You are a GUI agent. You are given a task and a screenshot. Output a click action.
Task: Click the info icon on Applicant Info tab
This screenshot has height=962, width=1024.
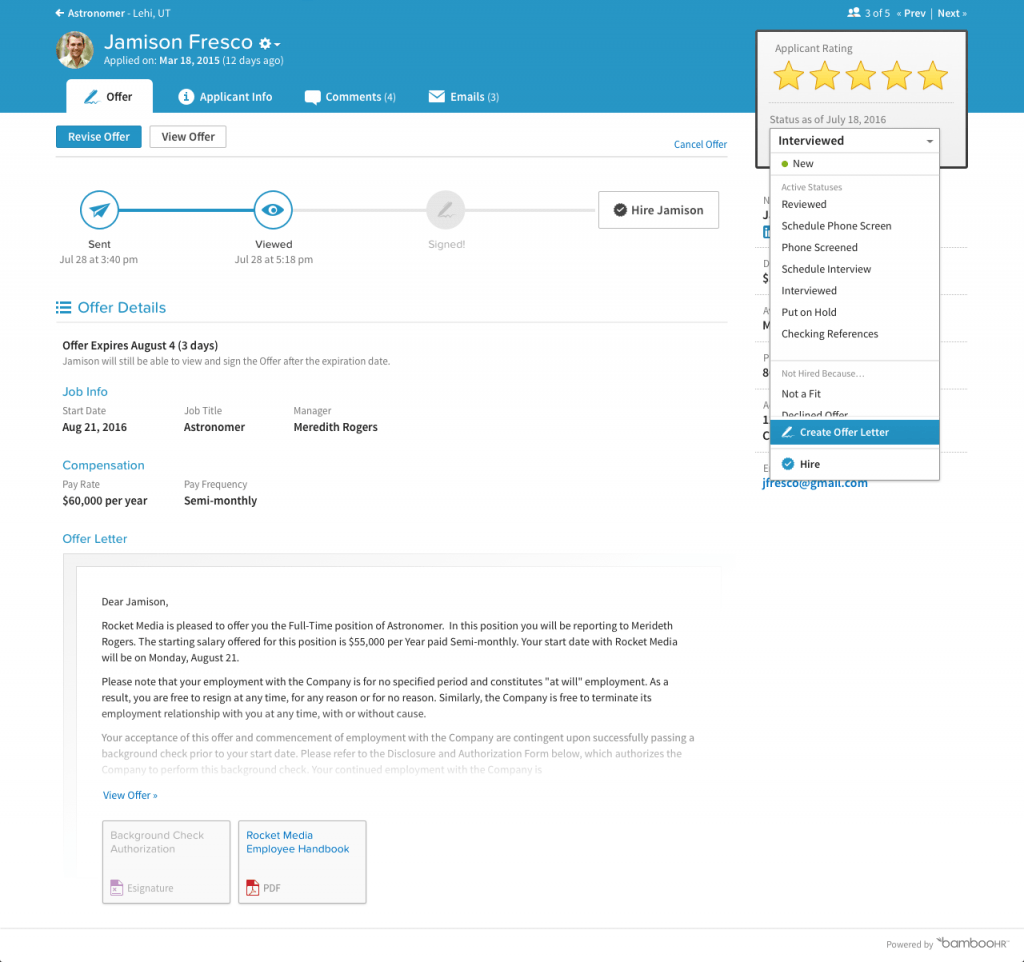(x=186, y=97)
